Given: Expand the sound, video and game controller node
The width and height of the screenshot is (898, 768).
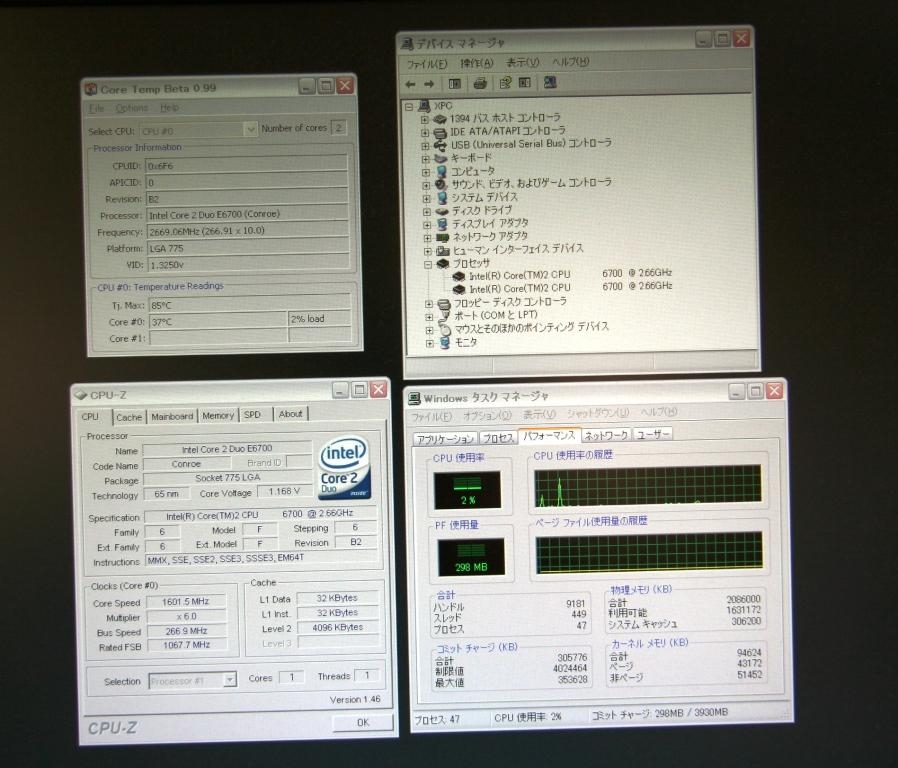Looking at the screenshot, I should point(426,186).
